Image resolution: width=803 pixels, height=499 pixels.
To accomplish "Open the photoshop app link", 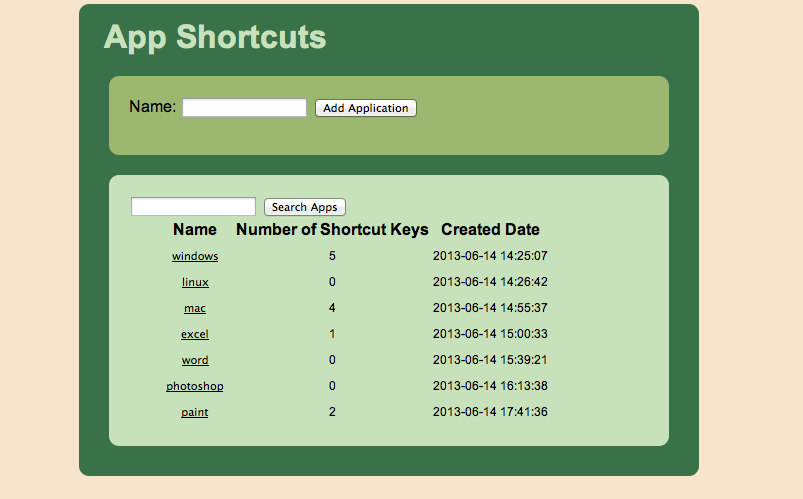I will click(195, 386).
